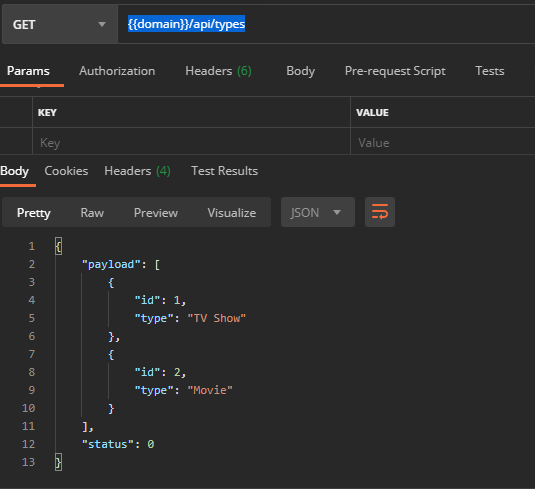Open the JSON format dropdown
This screenshot has width=535, height=489.
pos(318,212)
